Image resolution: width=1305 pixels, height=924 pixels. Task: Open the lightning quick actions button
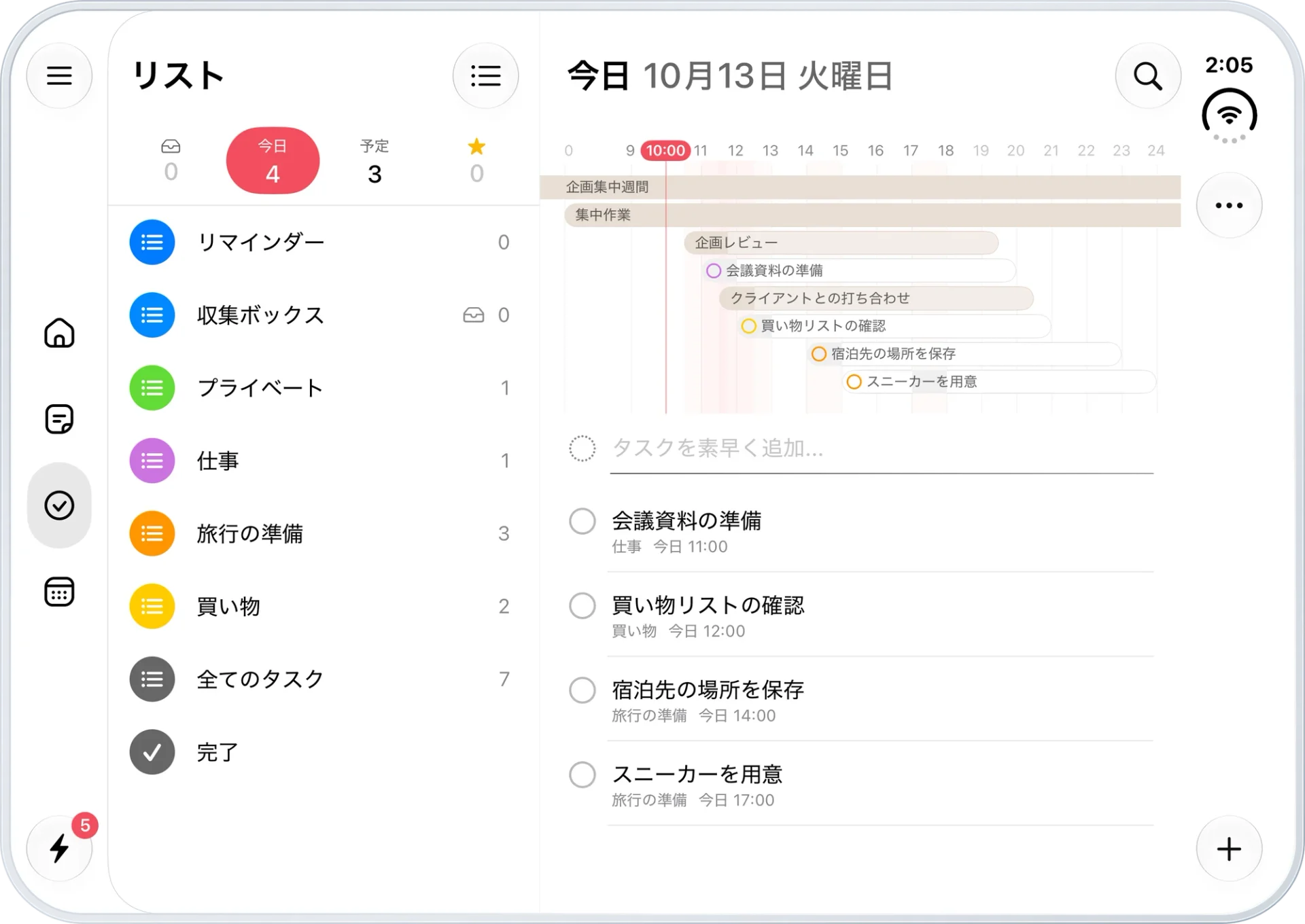[59, 849]
